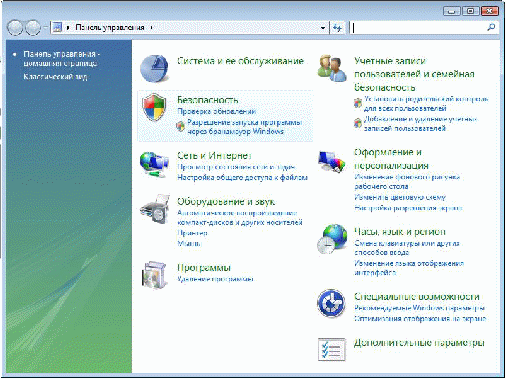Expand the arrow after Панель управления breadcrumb
The height and width of the screenshot is (379, 506).
(x=152, y=28)
